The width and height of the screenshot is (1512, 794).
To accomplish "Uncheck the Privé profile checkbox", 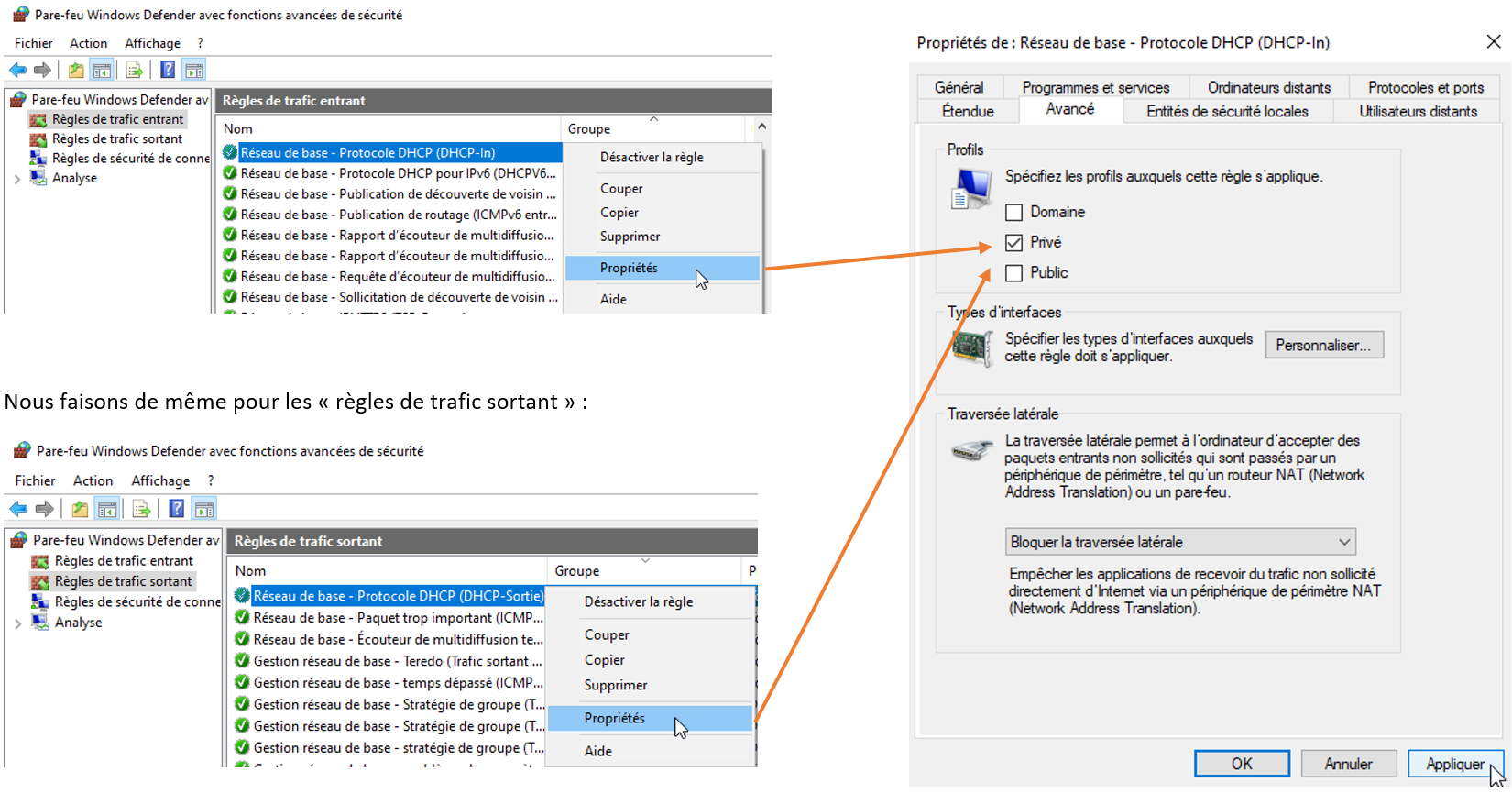I will 1013,243.
